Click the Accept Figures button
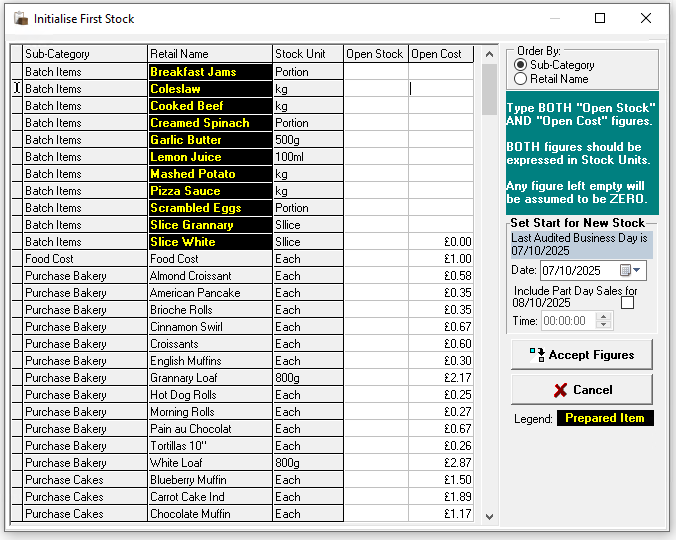The width and height of the screenshot is (676, 540). click(x=581, y=355)
